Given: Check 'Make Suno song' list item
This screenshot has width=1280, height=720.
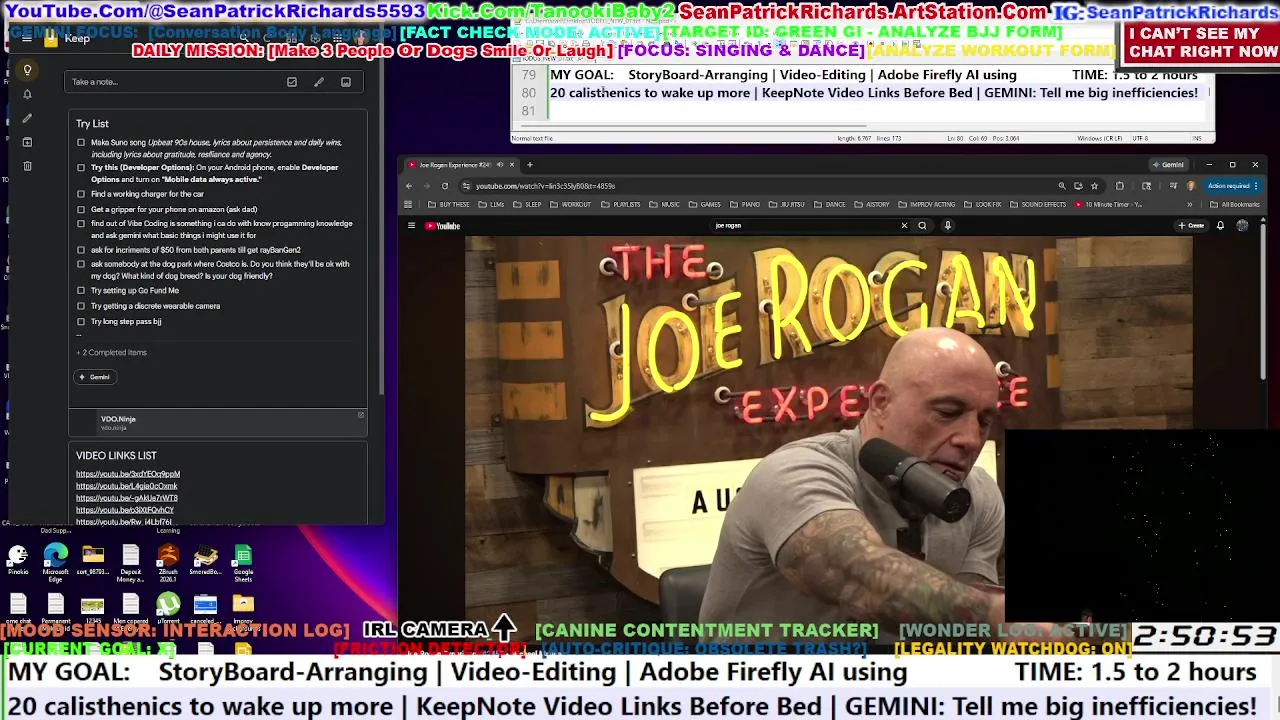Looking at the screenshot, I should point(81,143).
